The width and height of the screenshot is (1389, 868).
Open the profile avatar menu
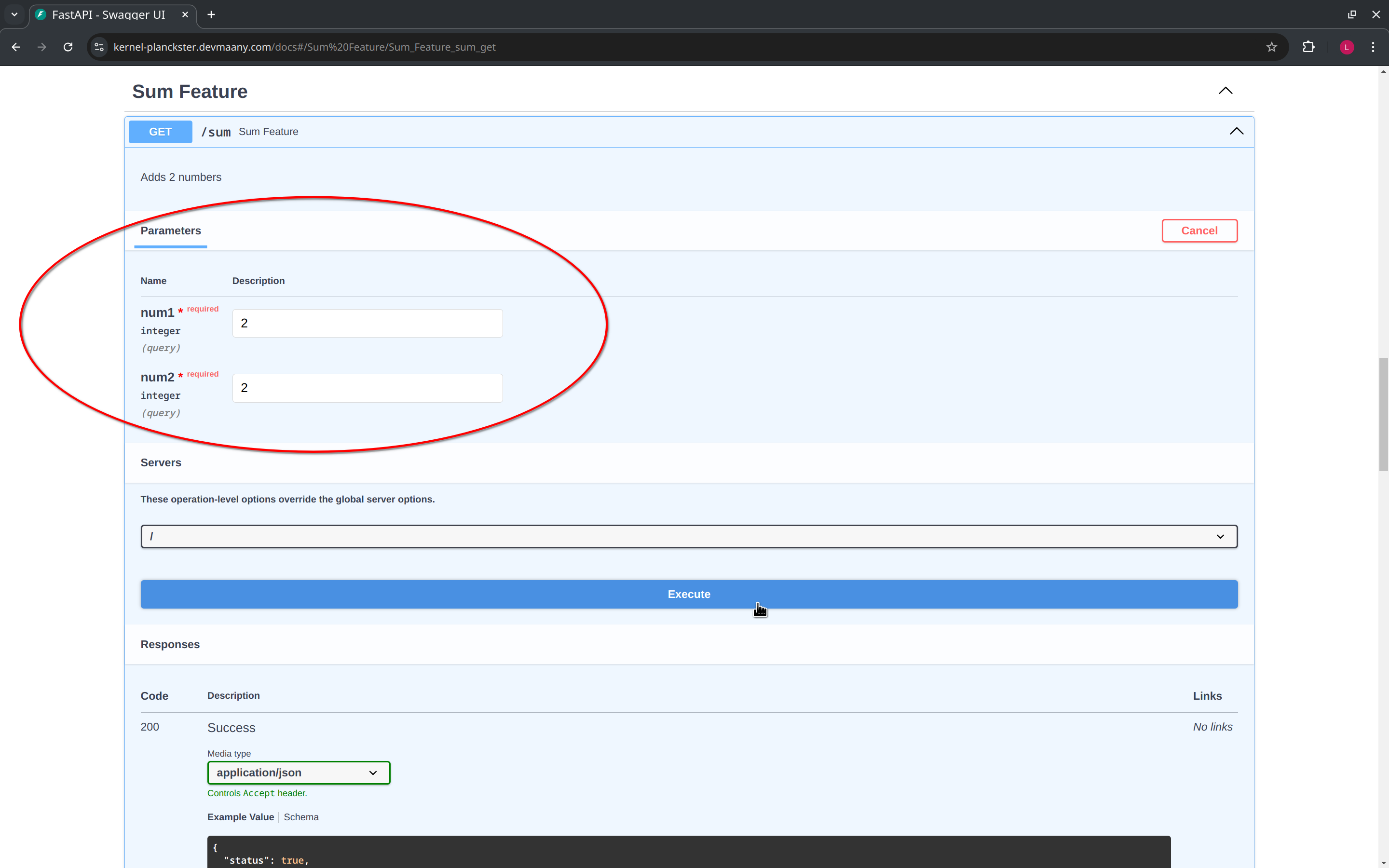click(x=1347, y=47)
